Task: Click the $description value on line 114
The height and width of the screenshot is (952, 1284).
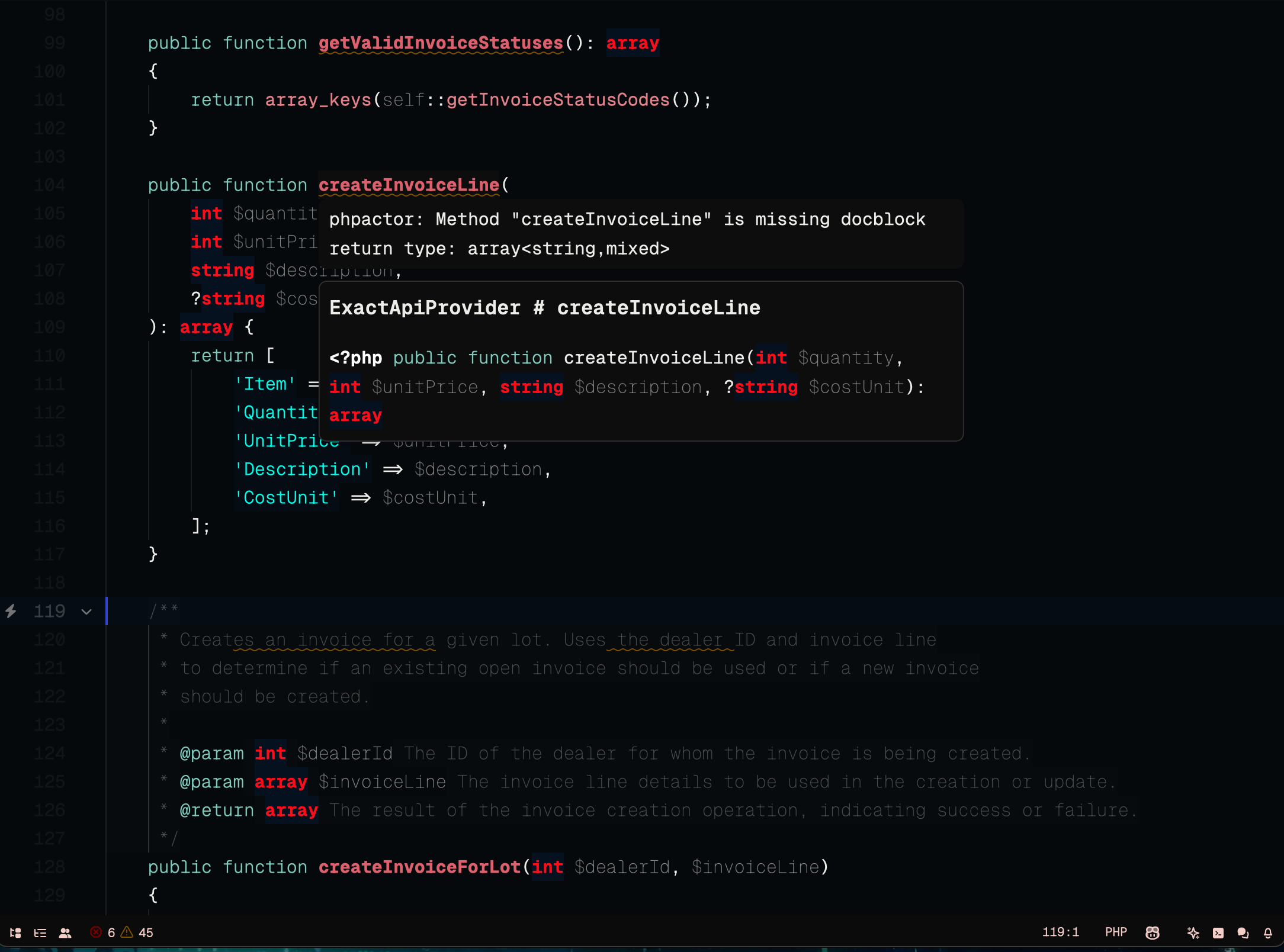Action: point(478,469)
